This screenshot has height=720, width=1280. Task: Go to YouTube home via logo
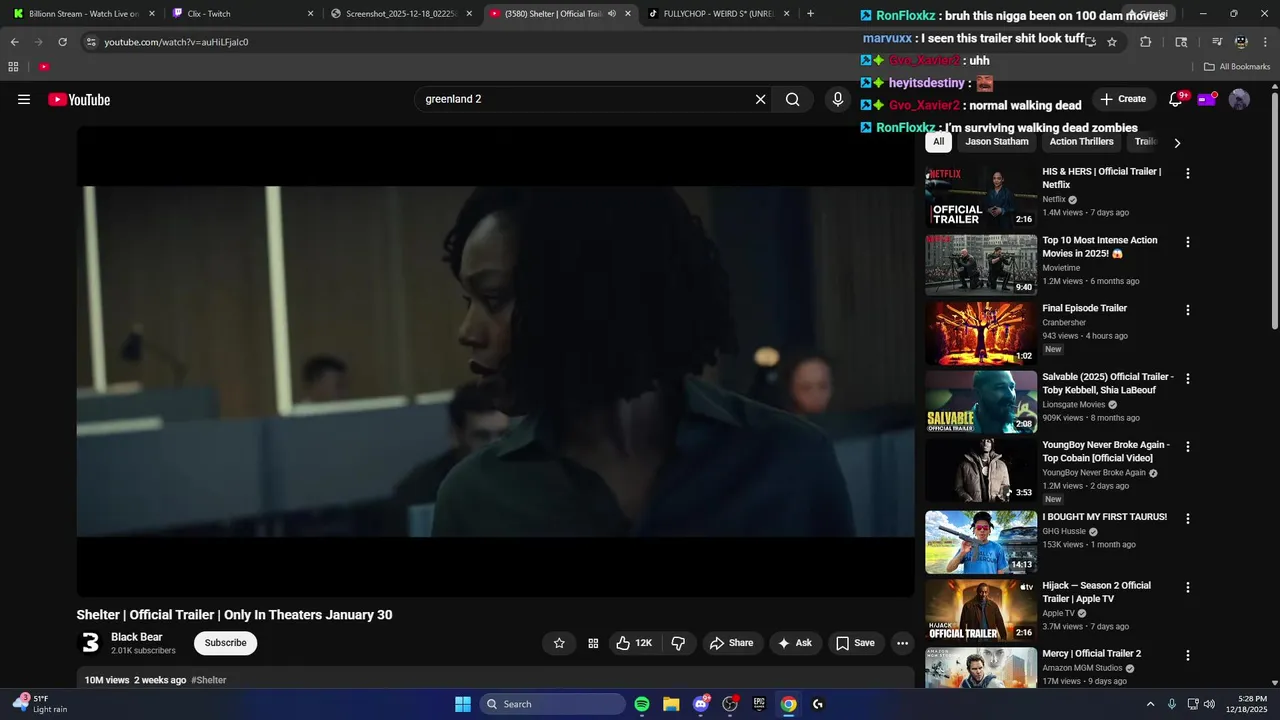click(x=79, y=99)
